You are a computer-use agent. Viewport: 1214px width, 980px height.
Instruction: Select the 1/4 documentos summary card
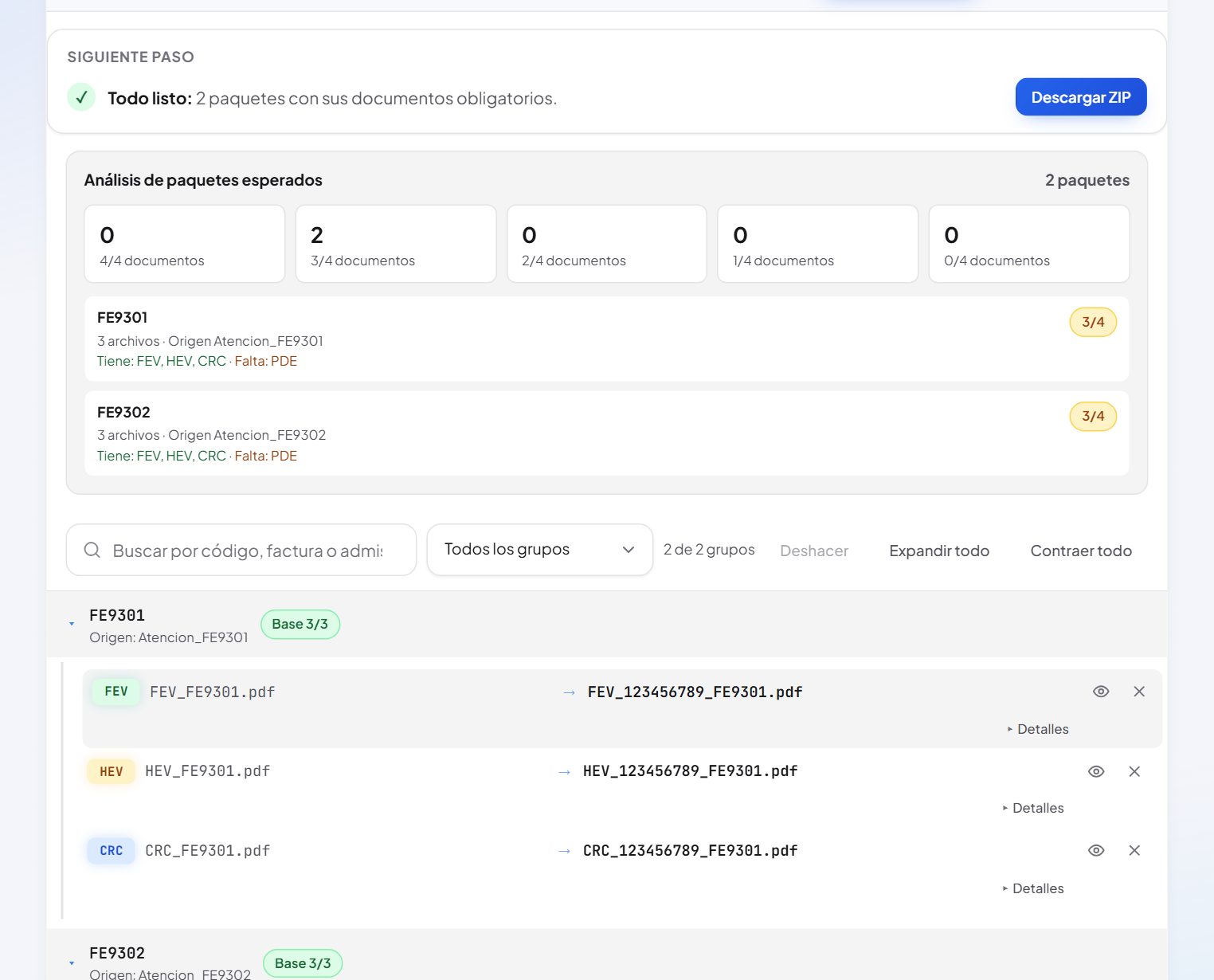(818, 244)
